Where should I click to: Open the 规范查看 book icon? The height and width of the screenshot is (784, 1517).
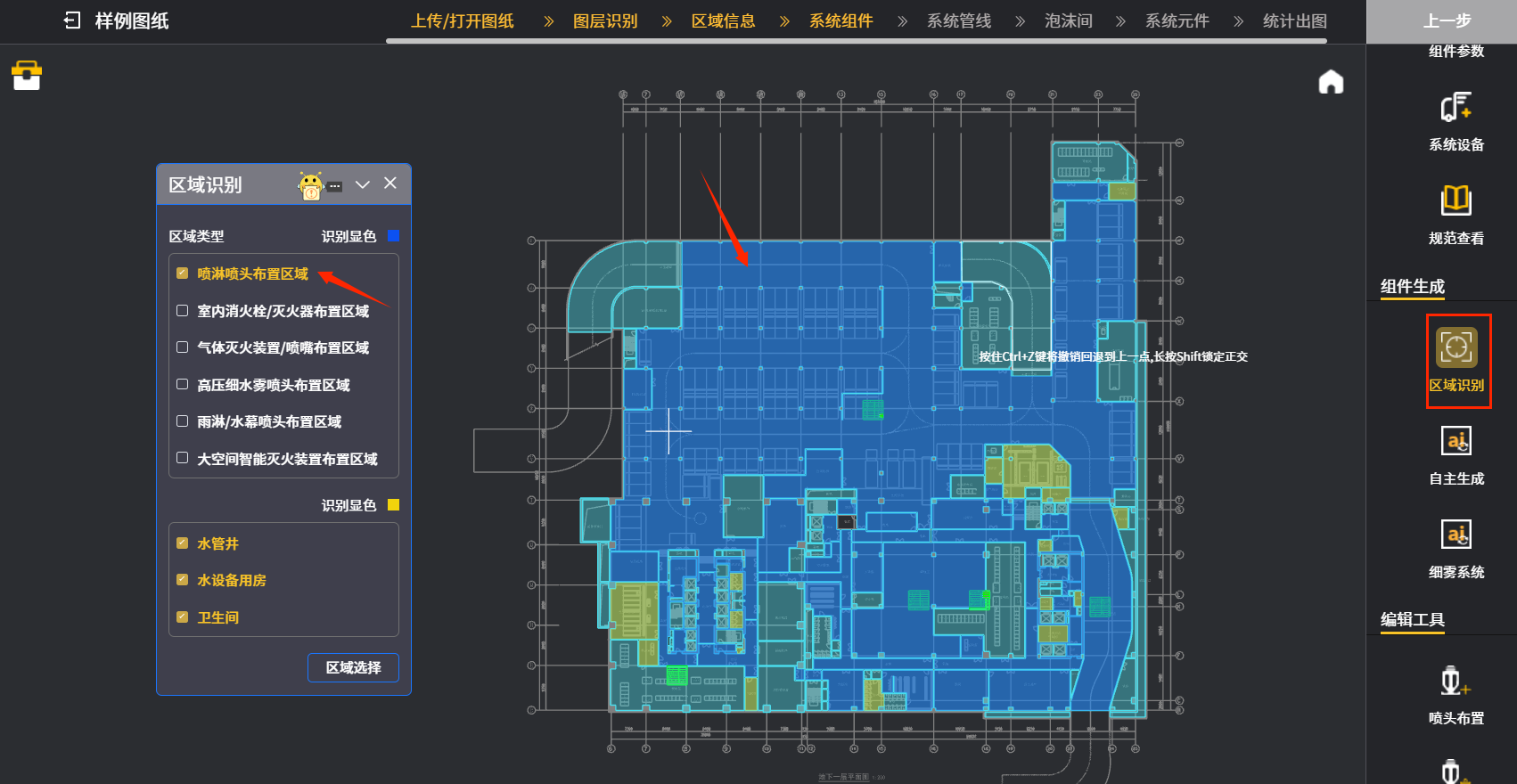(x=1455, y=200)
